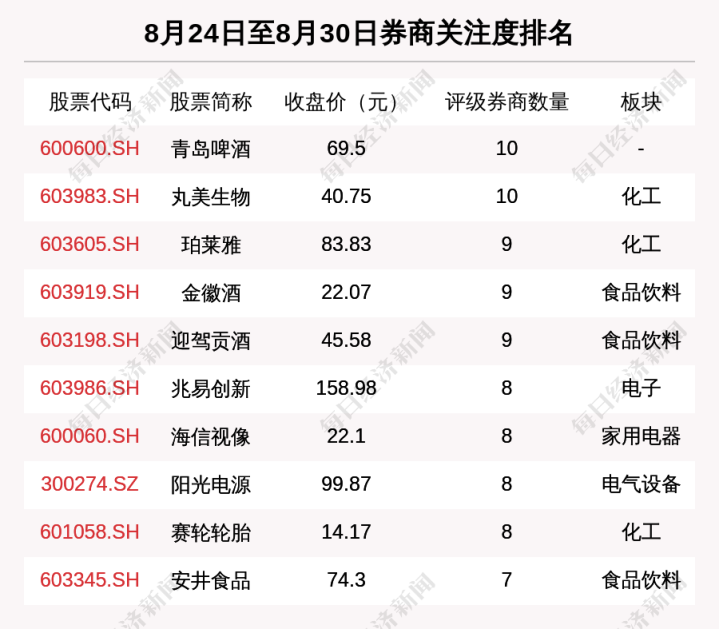Click sector 食品饮料 in 安井食品 row
The width and height of the screenshot is (719, 629).
(641, 580)
